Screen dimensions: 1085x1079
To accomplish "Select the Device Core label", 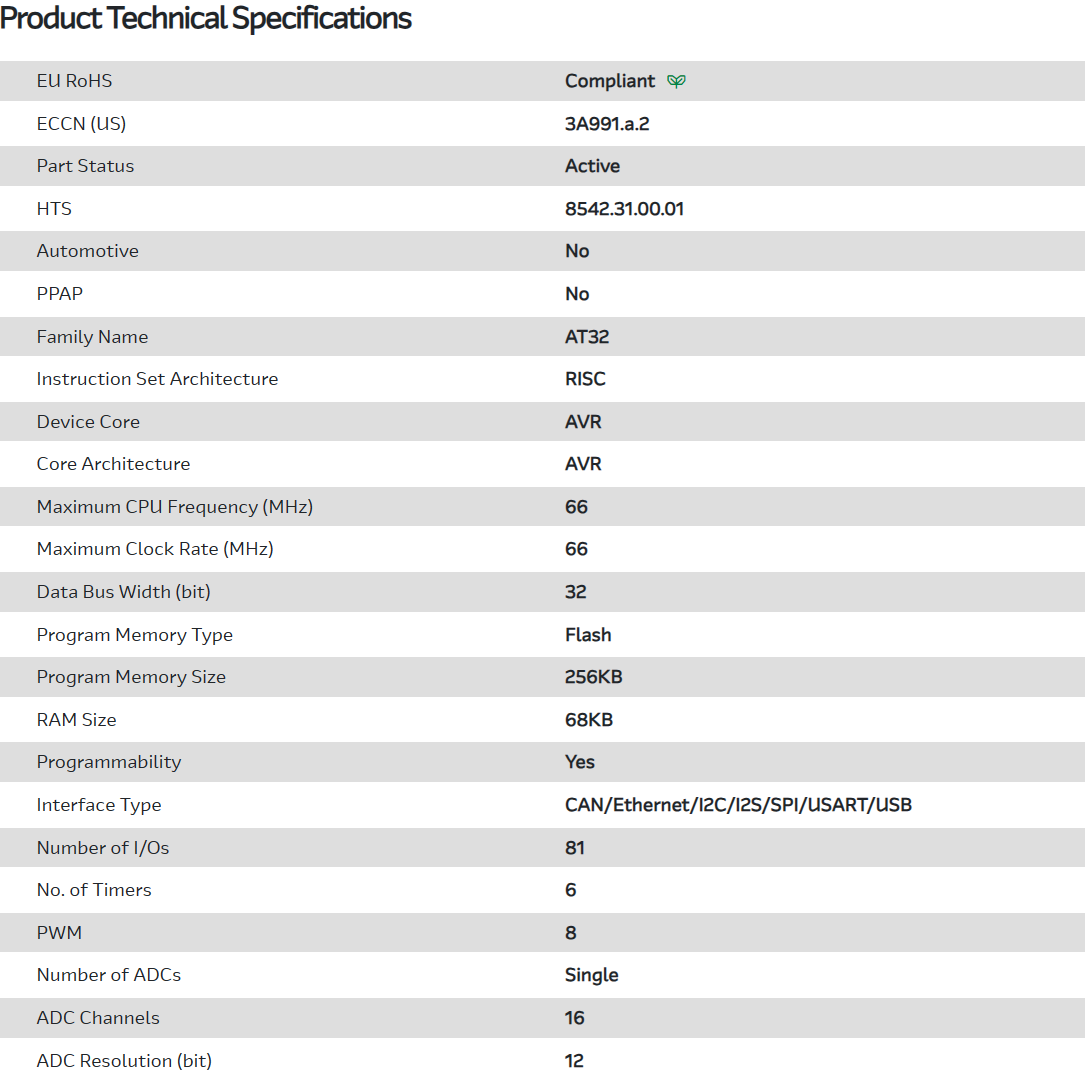I will [x=88, y=422].
